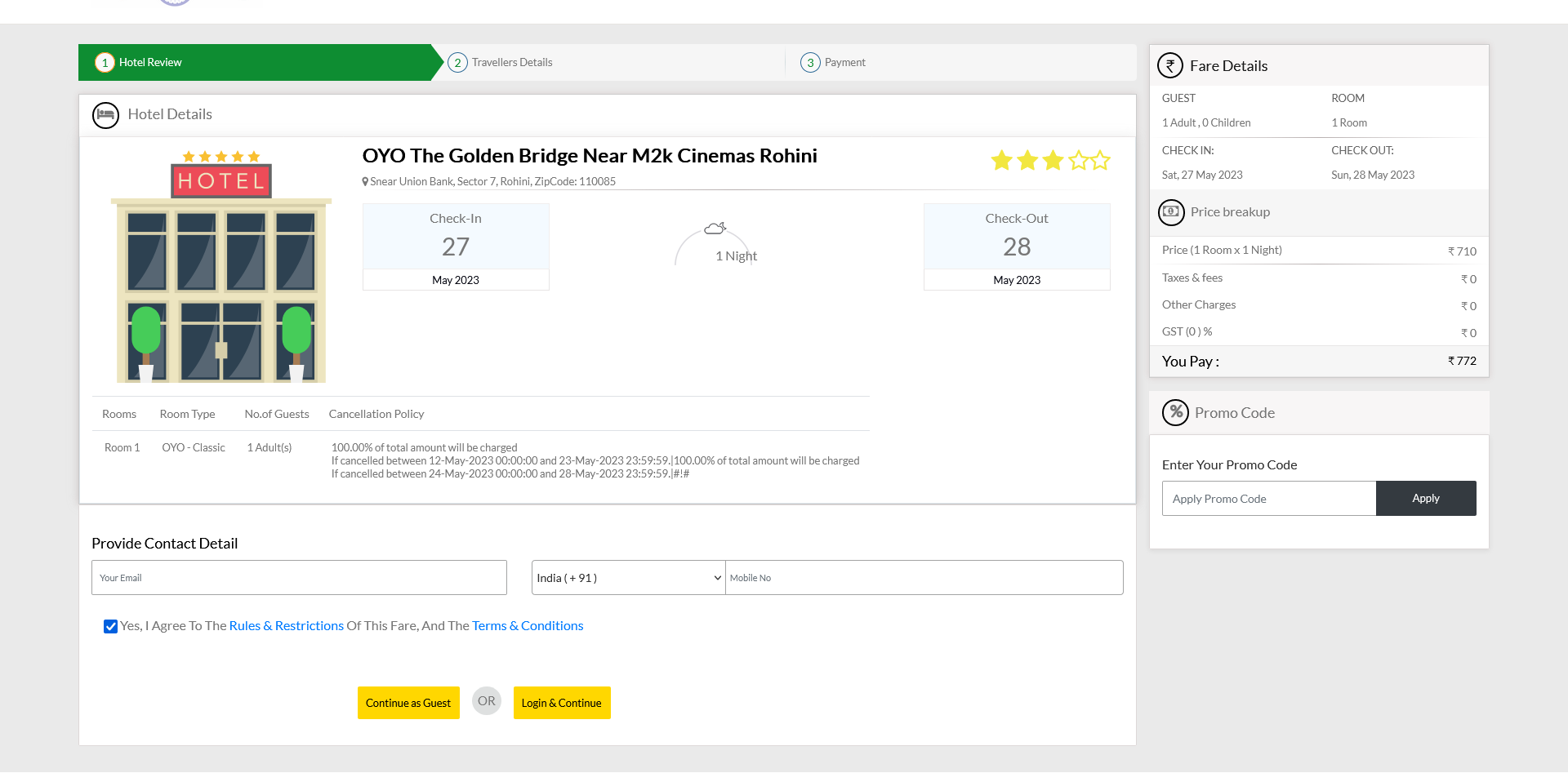Click the Mobile No input field
1568x773 pixels.
[924, 578]
